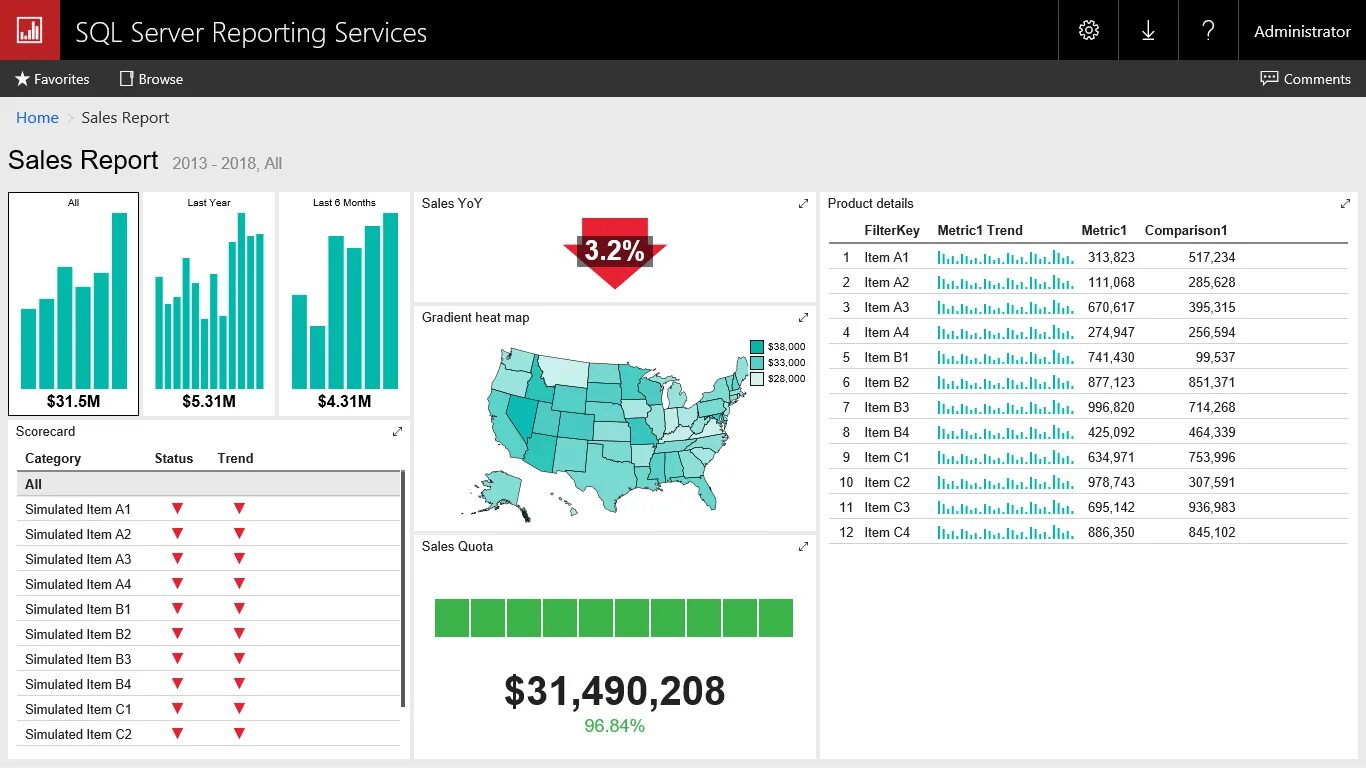This screenshot has width=1366, height=768.
Task: Open help via the question mark icon
Action: click(1208, 30)
